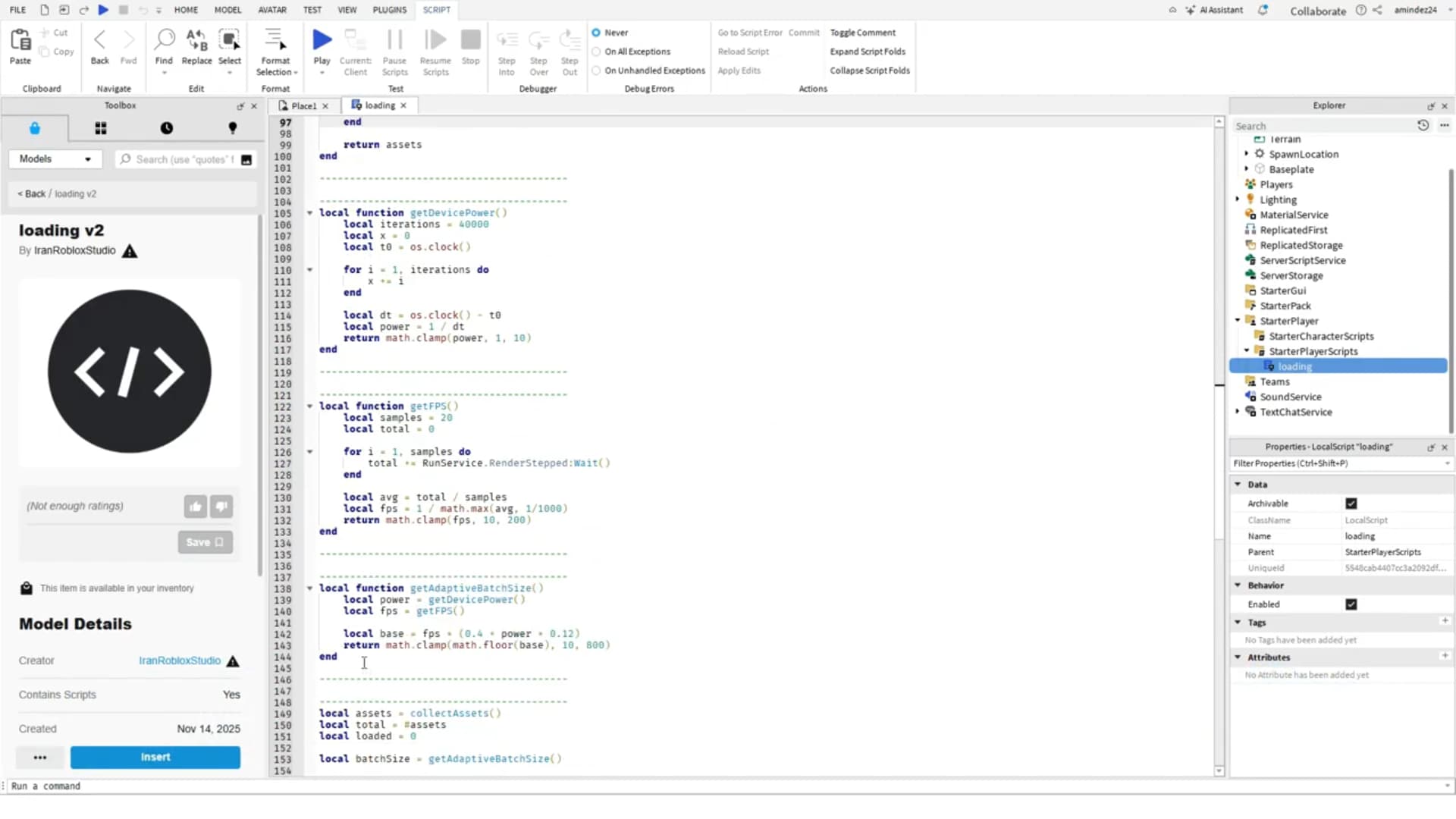Disable the Enabled property in Behavior
This screenshot has width=1456, height=819.
[x=1351, y=604]
